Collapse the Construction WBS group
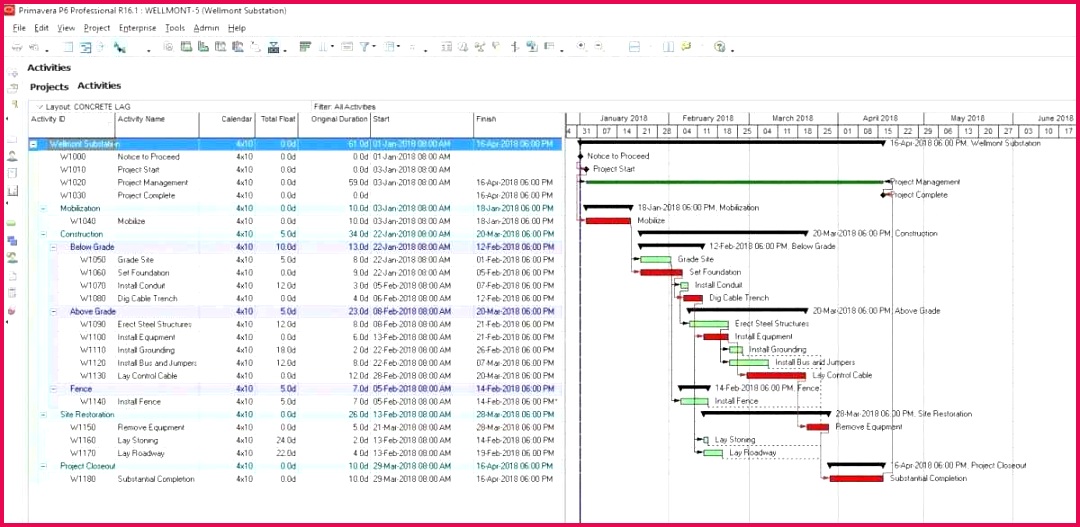Image resolution: width=1080 pixels, height=527 pixels. pos(43,234)
